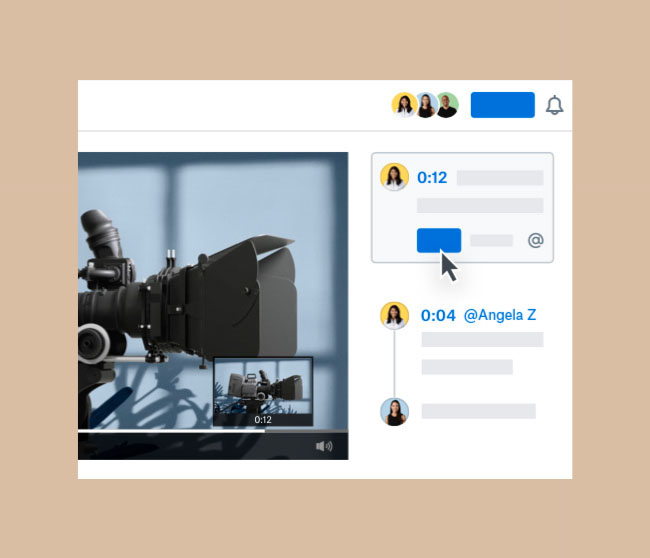
Task: Click the commenter avatar in the 0:12 comment box
Action: (x=394, y=177)
